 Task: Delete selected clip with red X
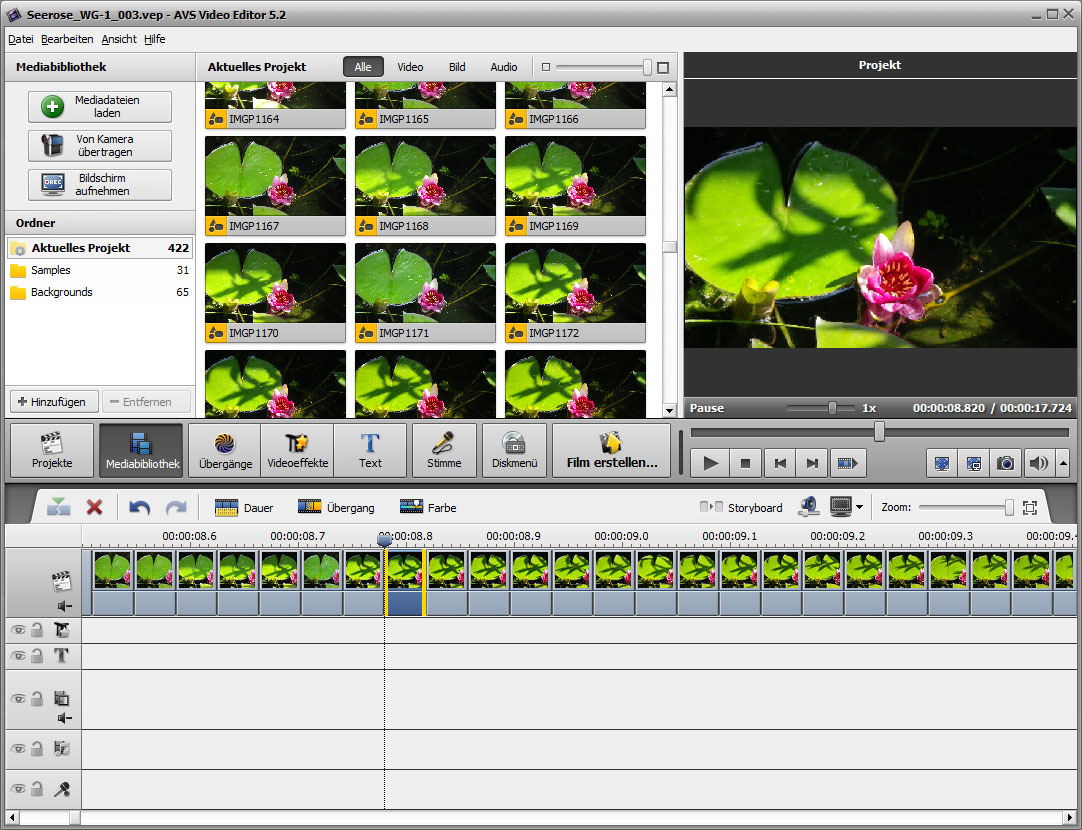[x=95, y=508]
